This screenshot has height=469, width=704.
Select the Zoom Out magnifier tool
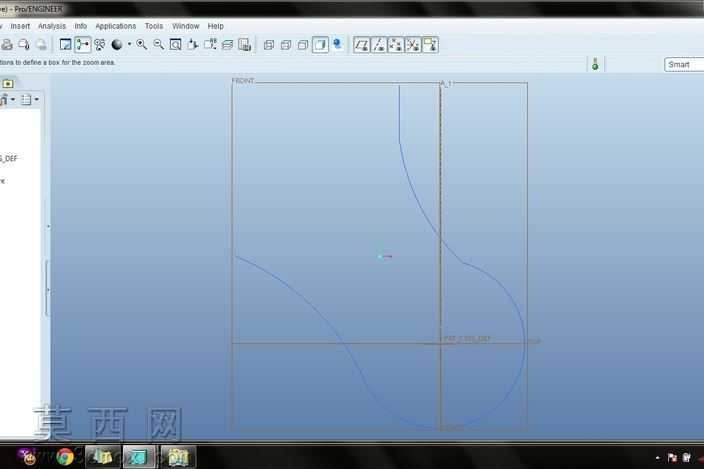[x=158, y=44]
